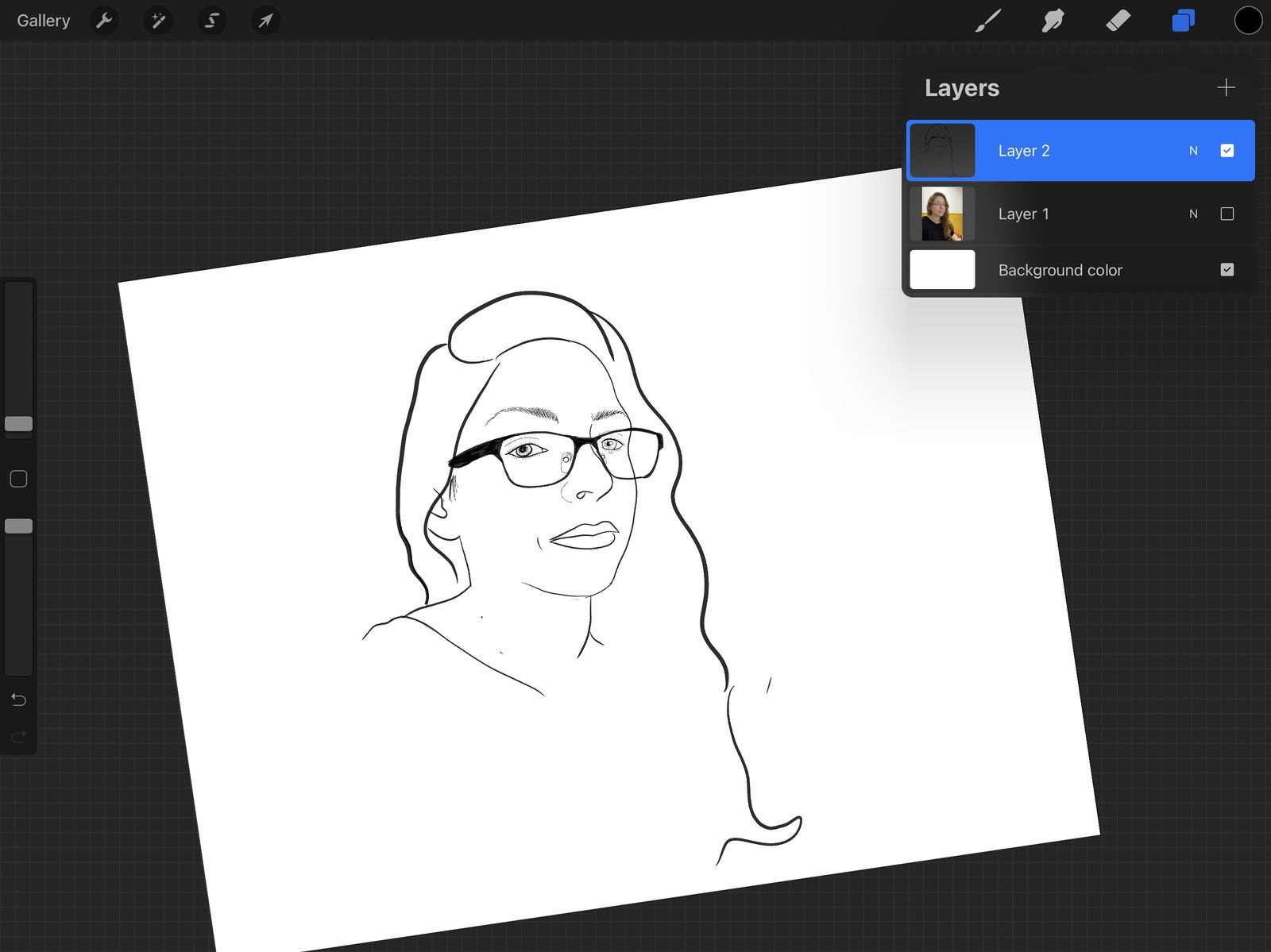Click the brush size slider handle
The width and height of the screenshot is (1271, 952).
pyautogui.click(x=18, y=424)
